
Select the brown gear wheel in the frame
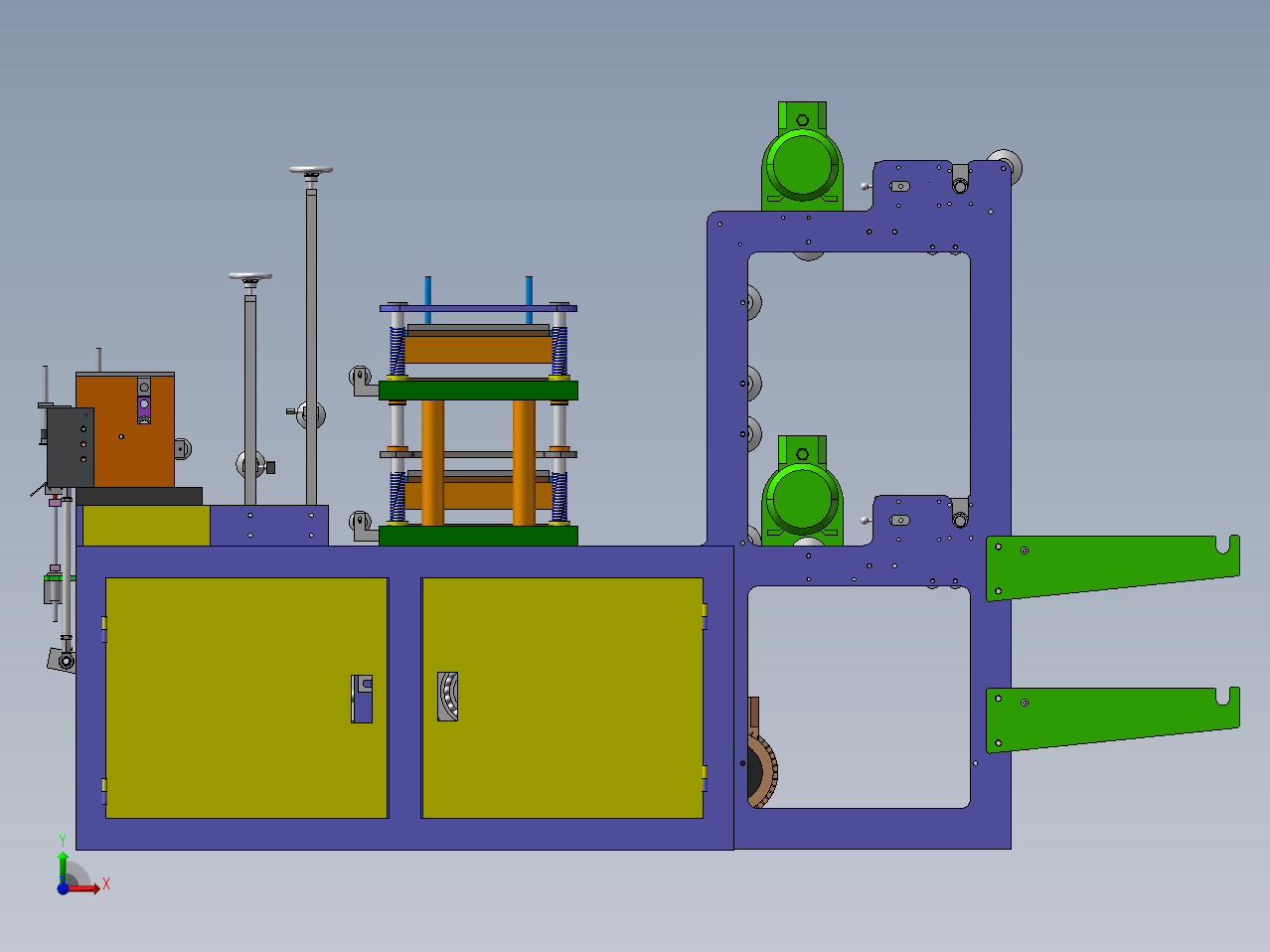762,772
